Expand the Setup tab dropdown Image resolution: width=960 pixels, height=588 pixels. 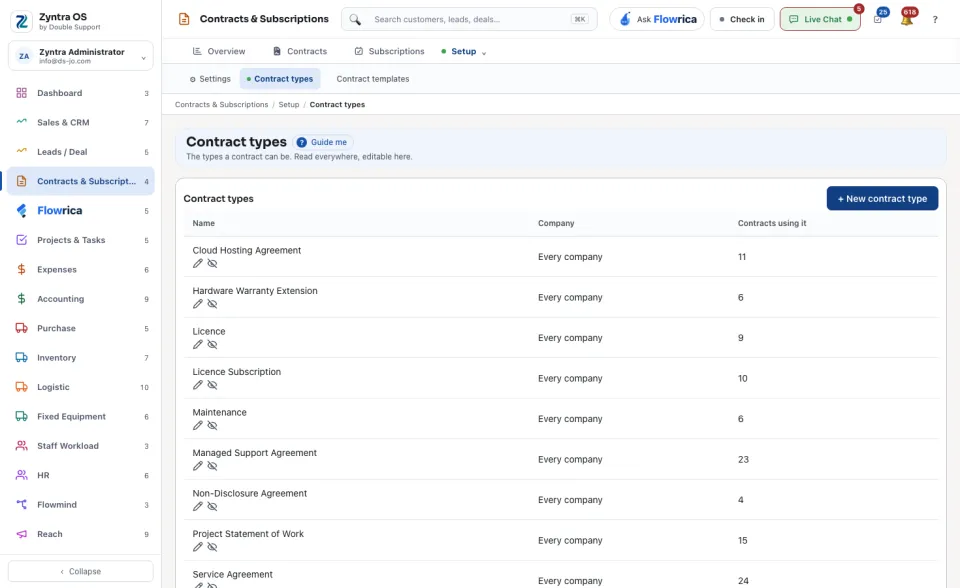[x=463, y=51]
